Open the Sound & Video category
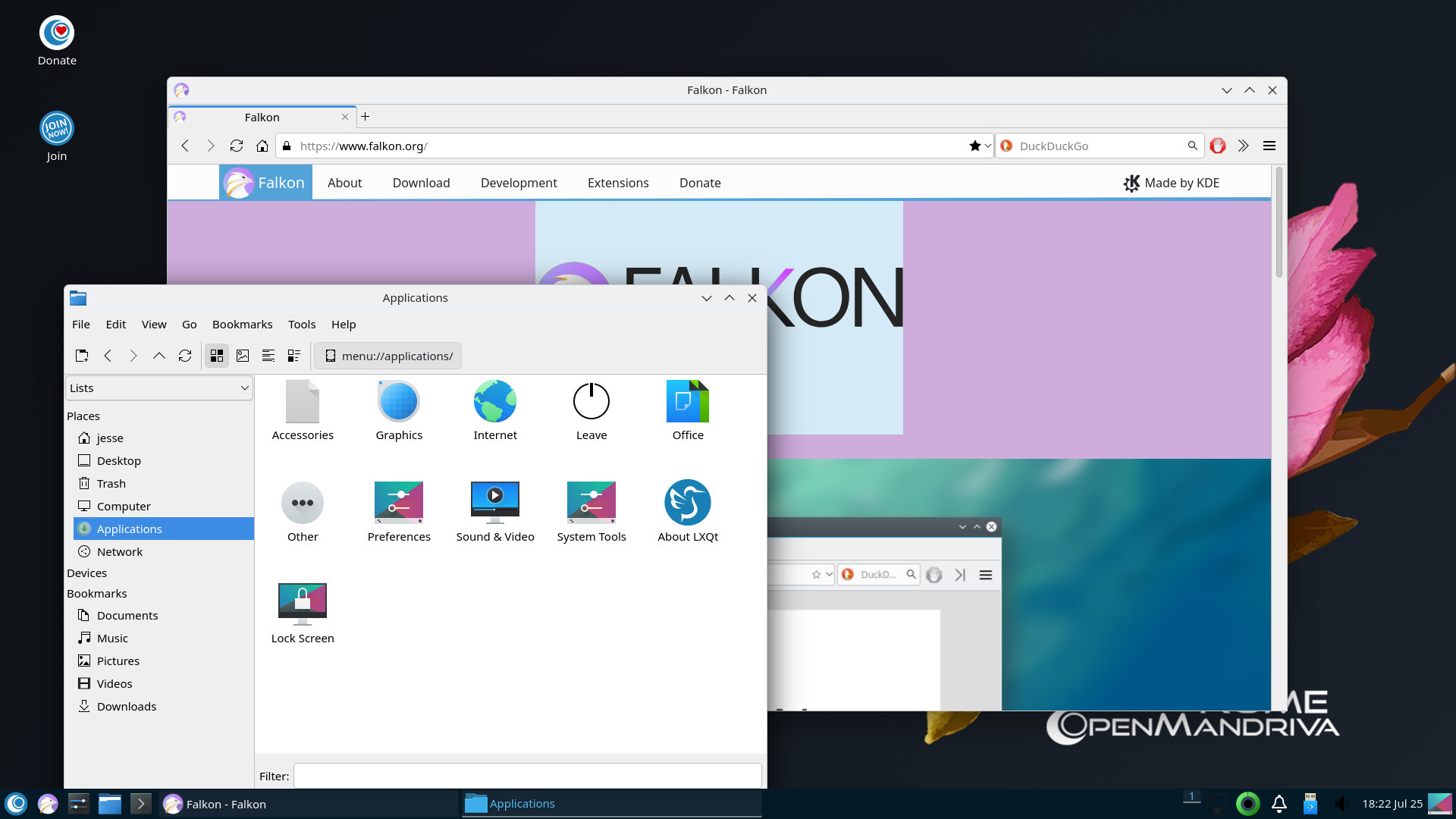The height and width of the screenshot is (819, 1456). point(495,503)
